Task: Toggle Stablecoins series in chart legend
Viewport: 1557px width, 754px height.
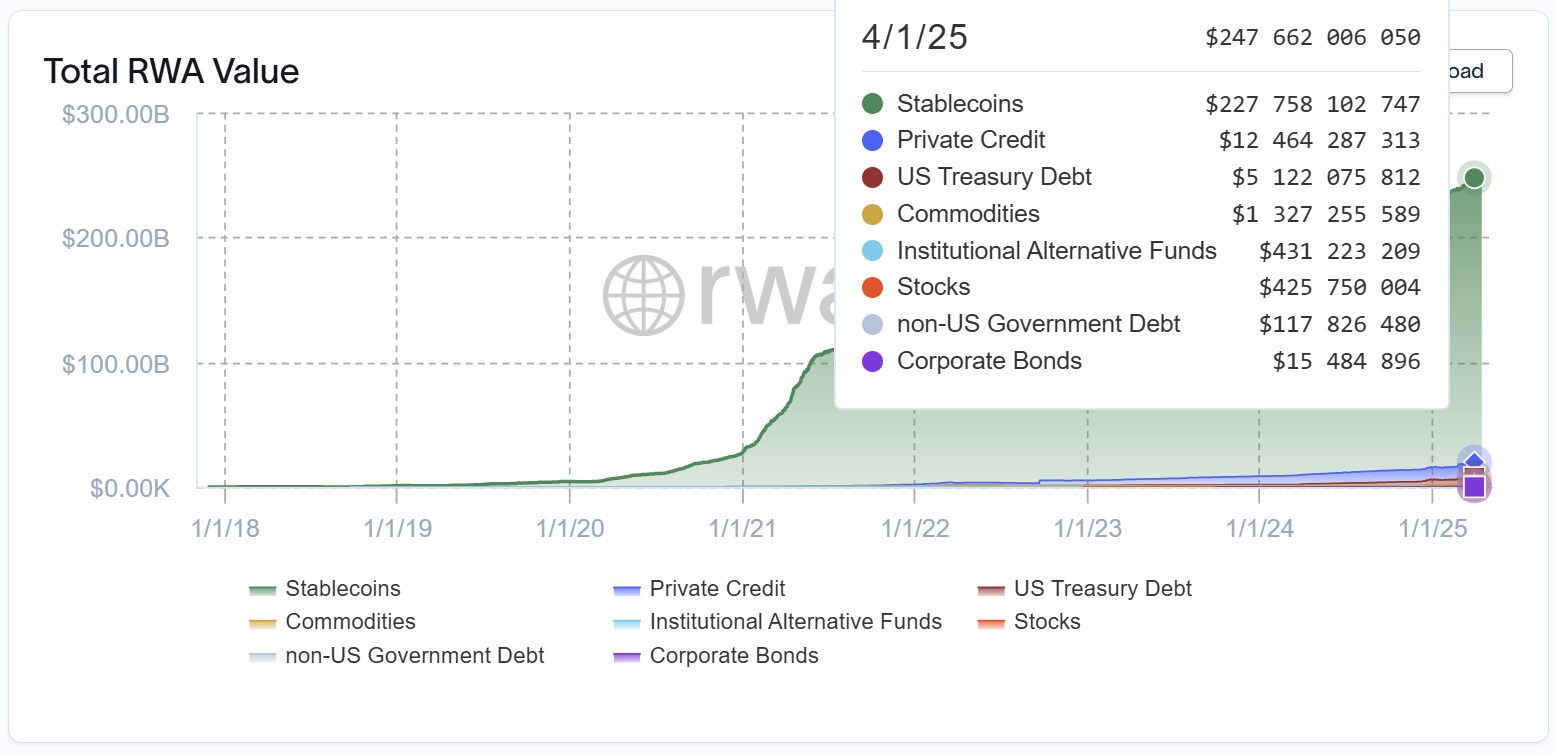Action: click(x=325, y=589)
